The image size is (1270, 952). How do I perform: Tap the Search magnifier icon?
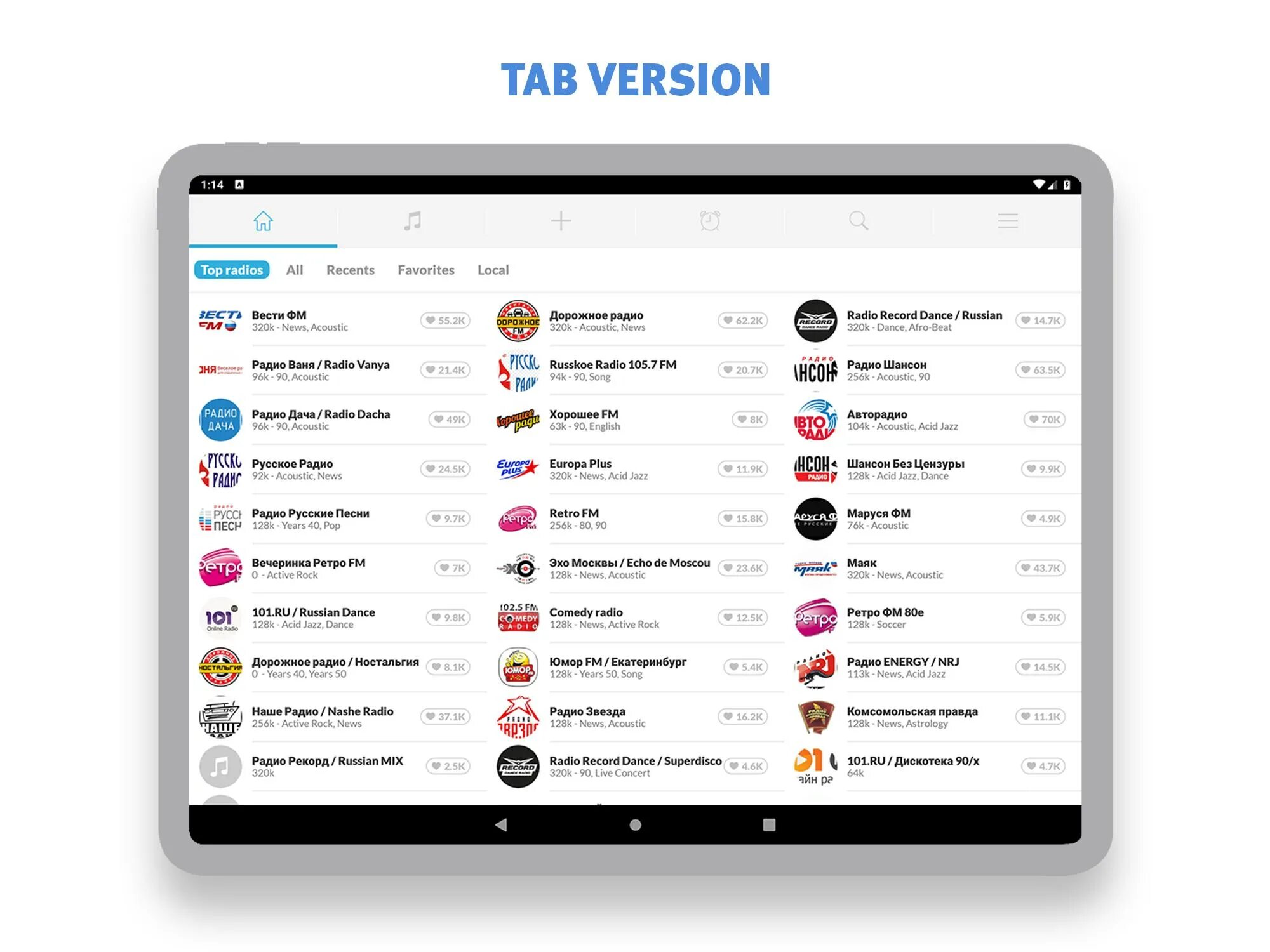[x=858, y=221]
